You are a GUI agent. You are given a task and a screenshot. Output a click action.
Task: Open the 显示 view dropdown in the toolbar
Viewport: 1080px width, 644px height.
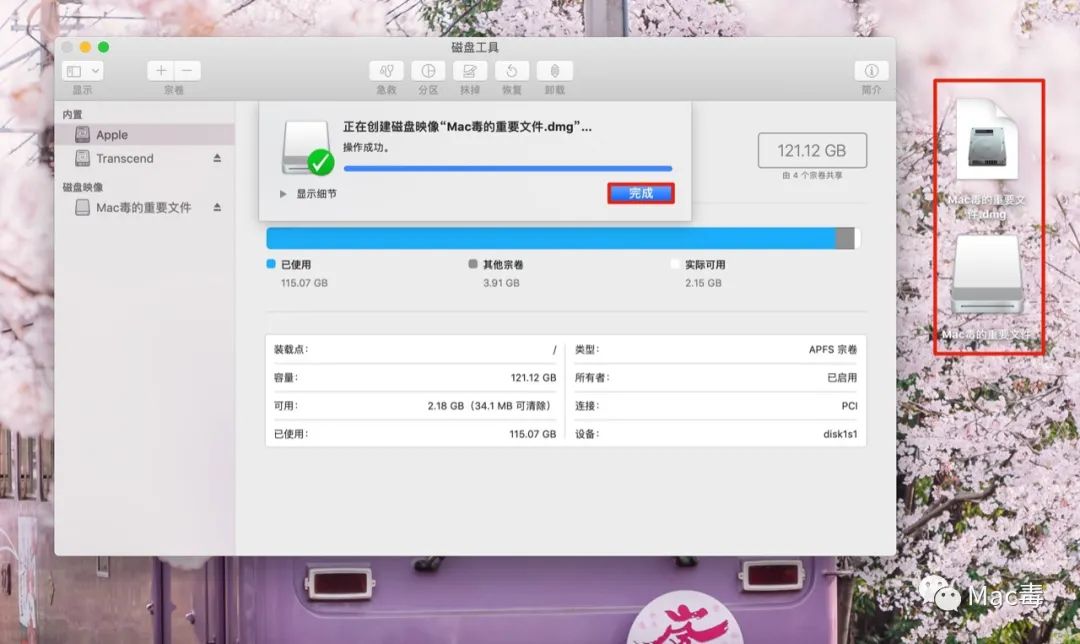click(82, 71)
